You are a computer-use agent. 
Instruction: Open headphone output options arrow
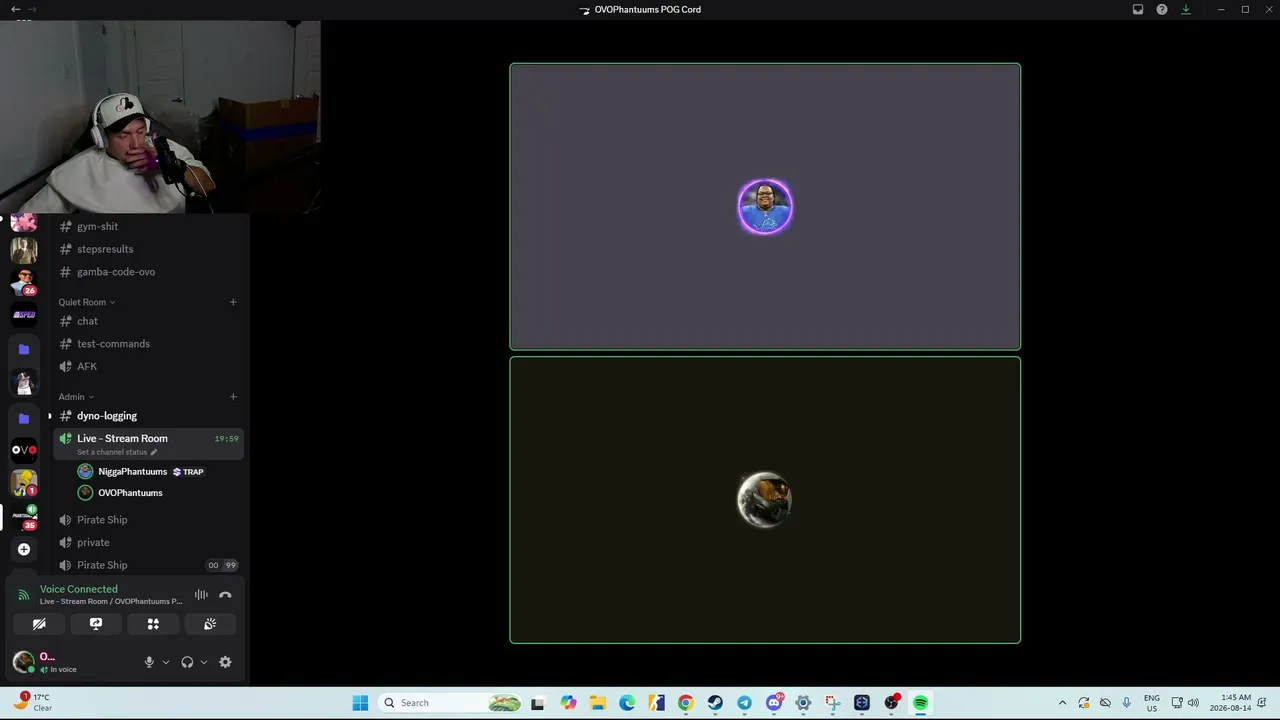(x=204, y=662)
